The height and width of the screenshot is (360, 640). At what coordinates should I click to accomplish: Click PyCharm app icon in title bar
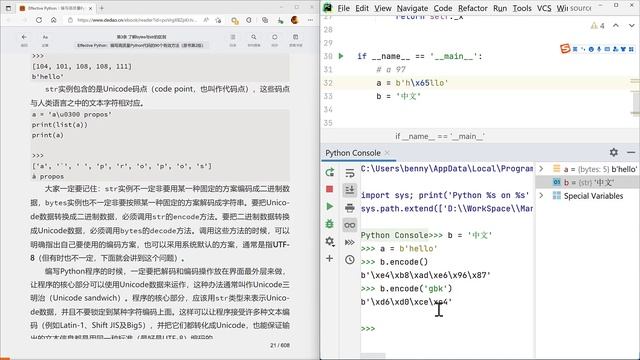(328, 8)
